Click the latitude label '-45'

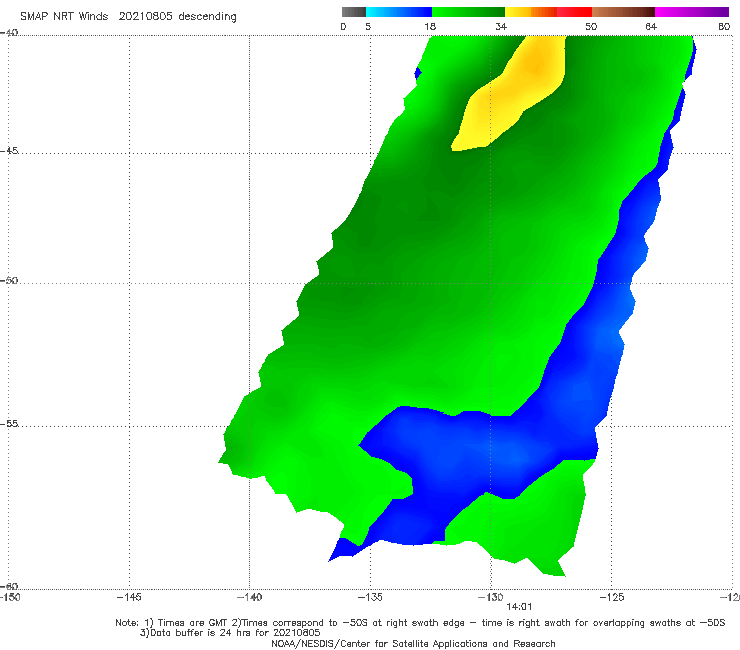pyautogui.click(x=9, y=151)
